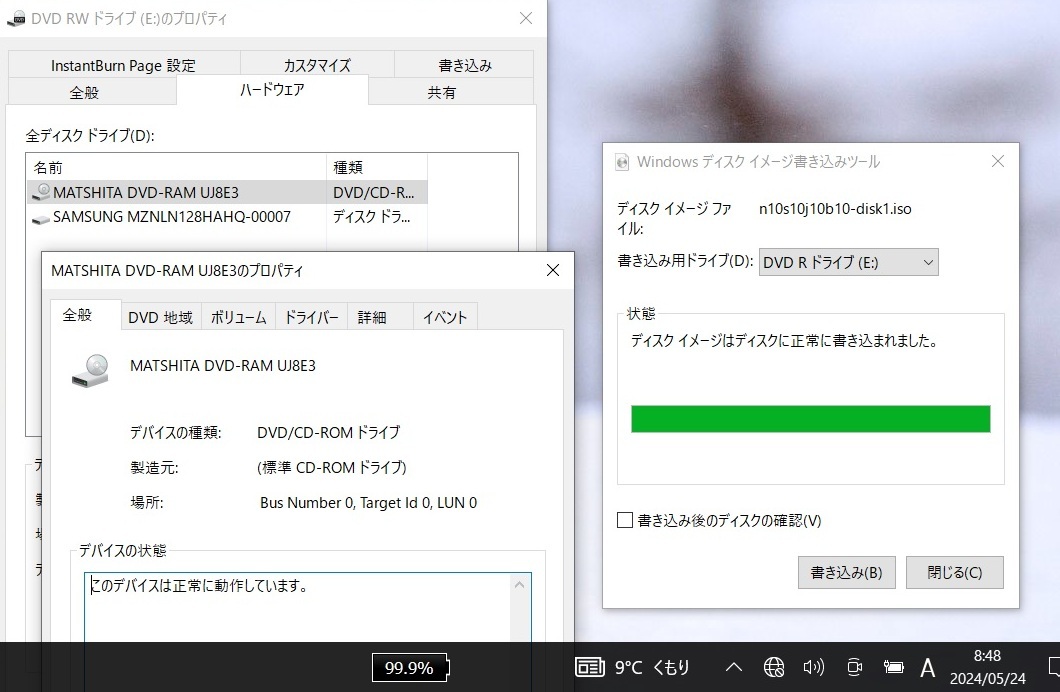
Task: Close the disc image burner window
Action: click(x=998, y=161)
